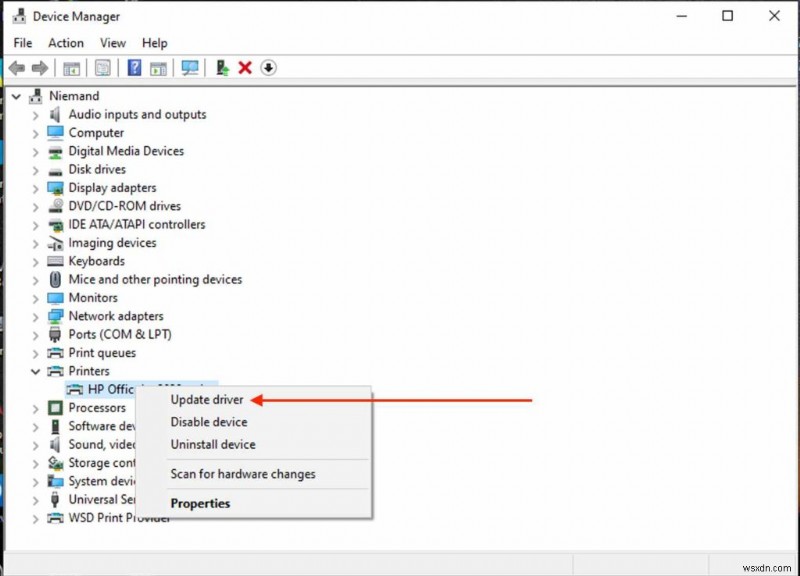Open the Action menu

(x=65, y=43)
